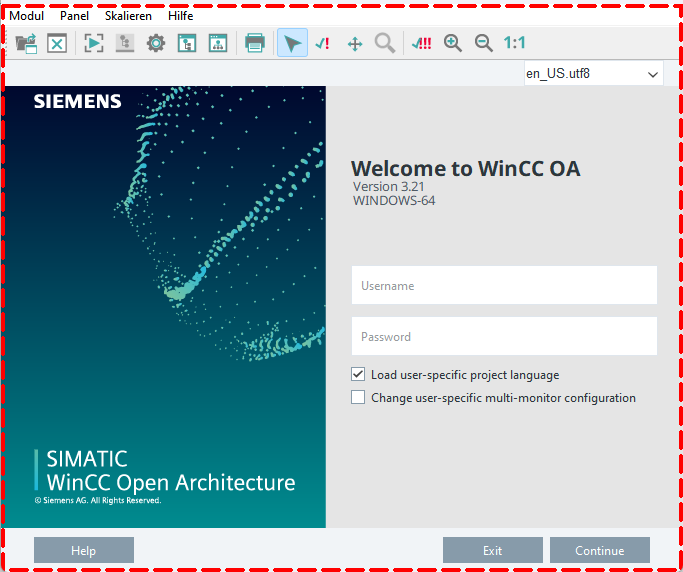Open the Hilfe menu
Viewport: 683px width, 572px height.
[x=181, y=16]
